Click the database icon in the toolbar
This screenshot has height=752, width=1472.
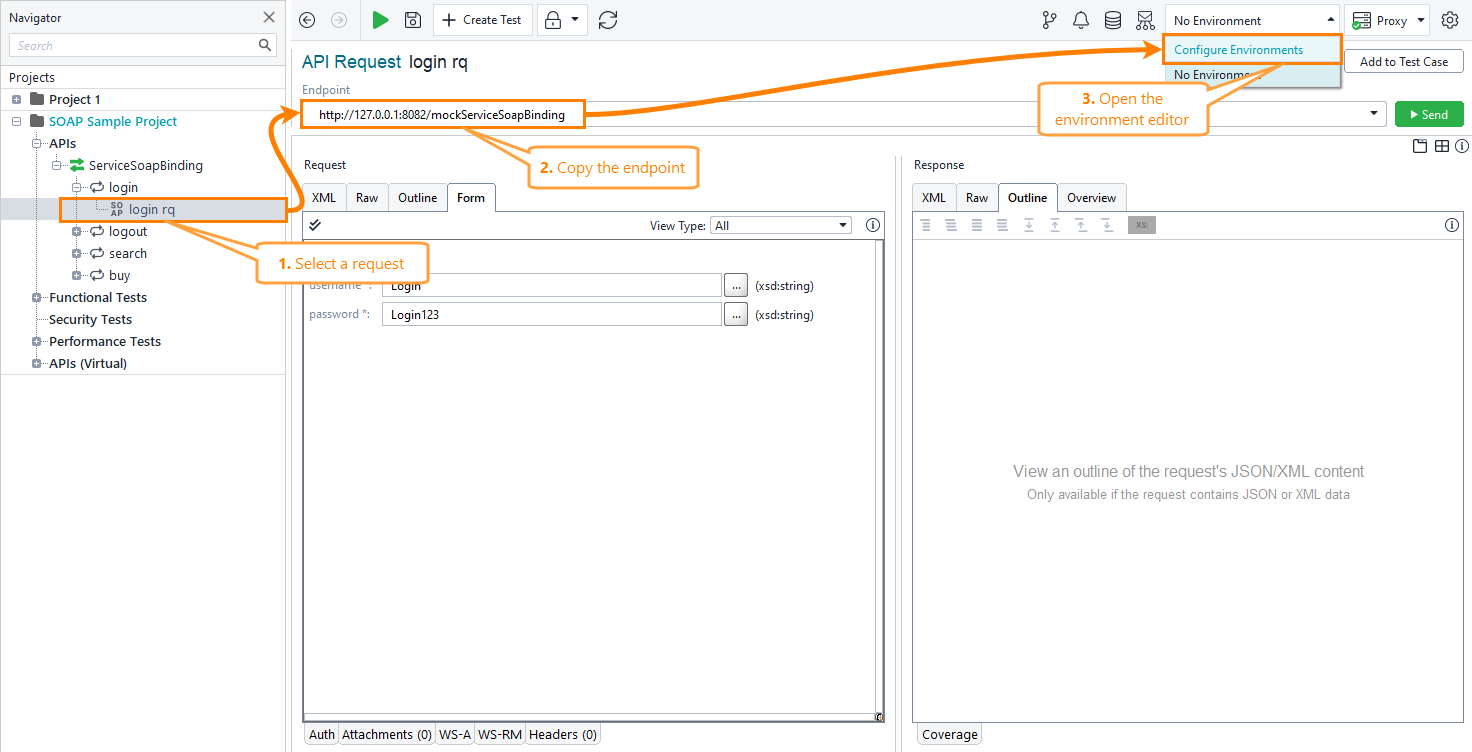click(x=1112, y=20)
